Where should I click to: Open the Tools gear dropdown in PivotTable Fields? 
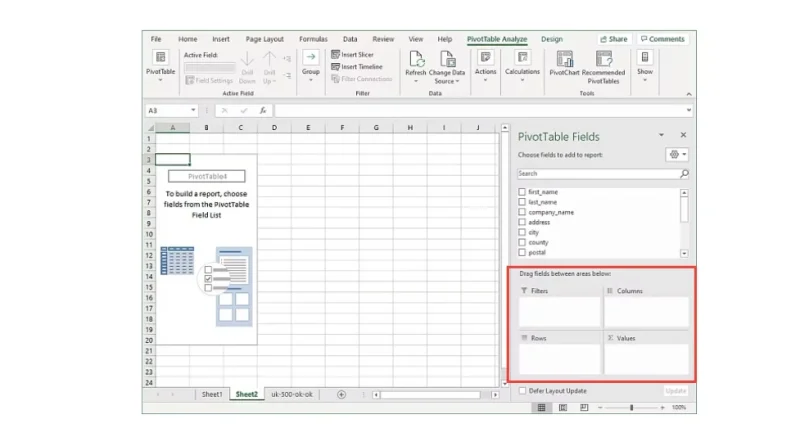678,155
